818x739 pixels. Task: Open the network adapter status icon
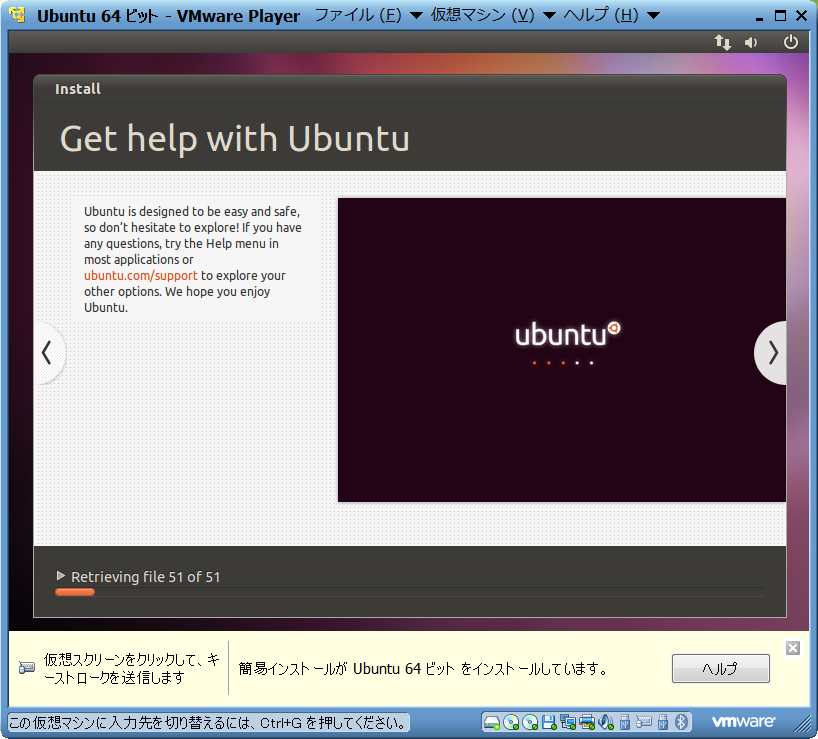pos(568,722)
